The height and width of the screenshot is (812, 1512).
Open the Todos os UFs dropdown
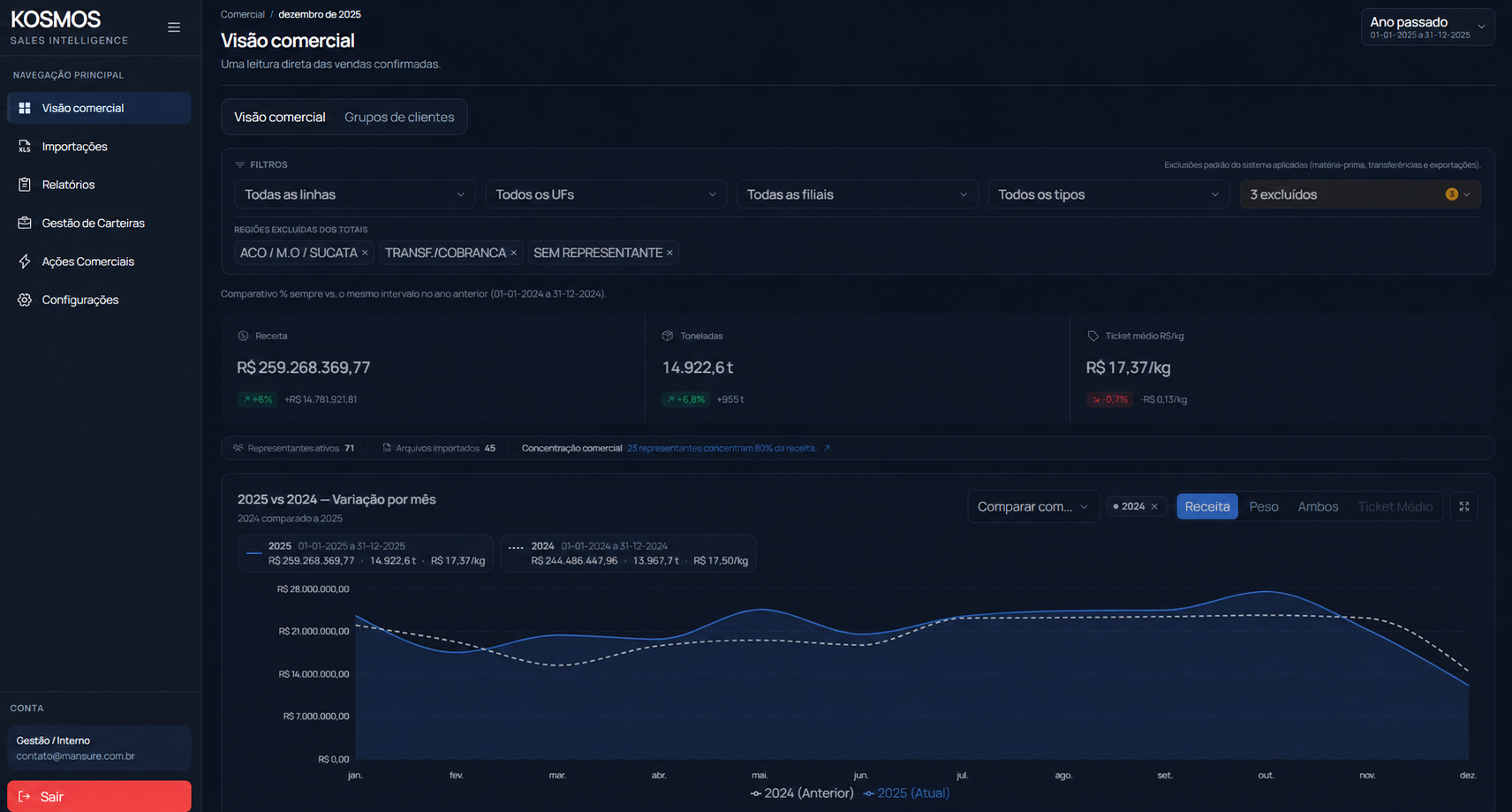click(x=606, y=194)
